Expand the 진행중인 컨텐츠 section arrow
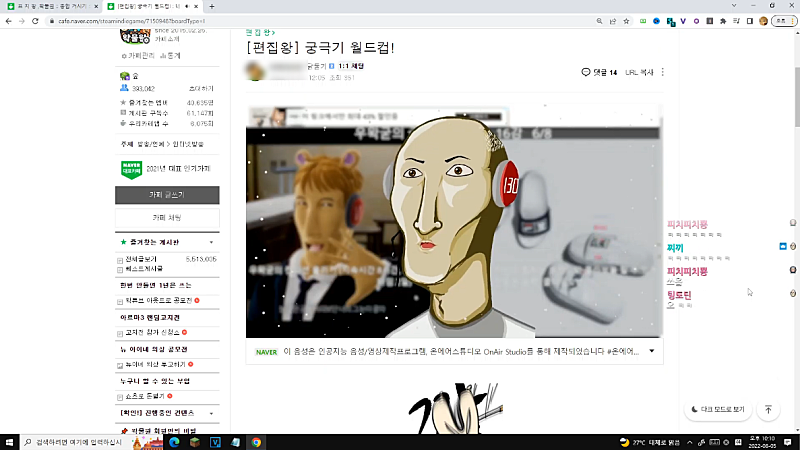 [x=211, y=412]
